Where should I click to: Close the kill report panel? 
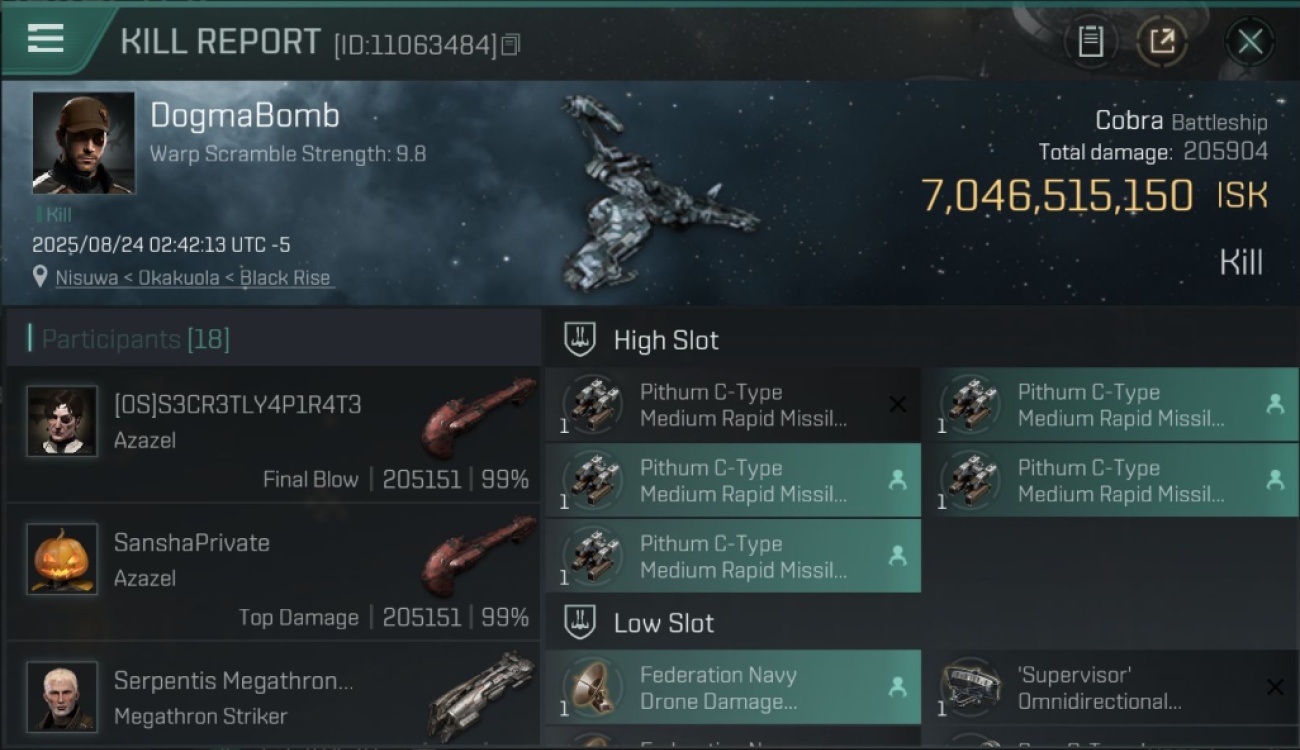(1249, 41)
